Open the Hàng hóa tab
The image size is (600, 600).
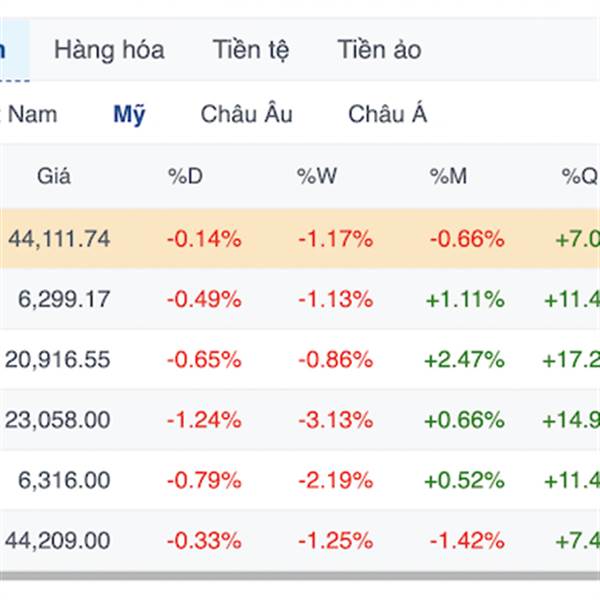[x=109, y=50]
